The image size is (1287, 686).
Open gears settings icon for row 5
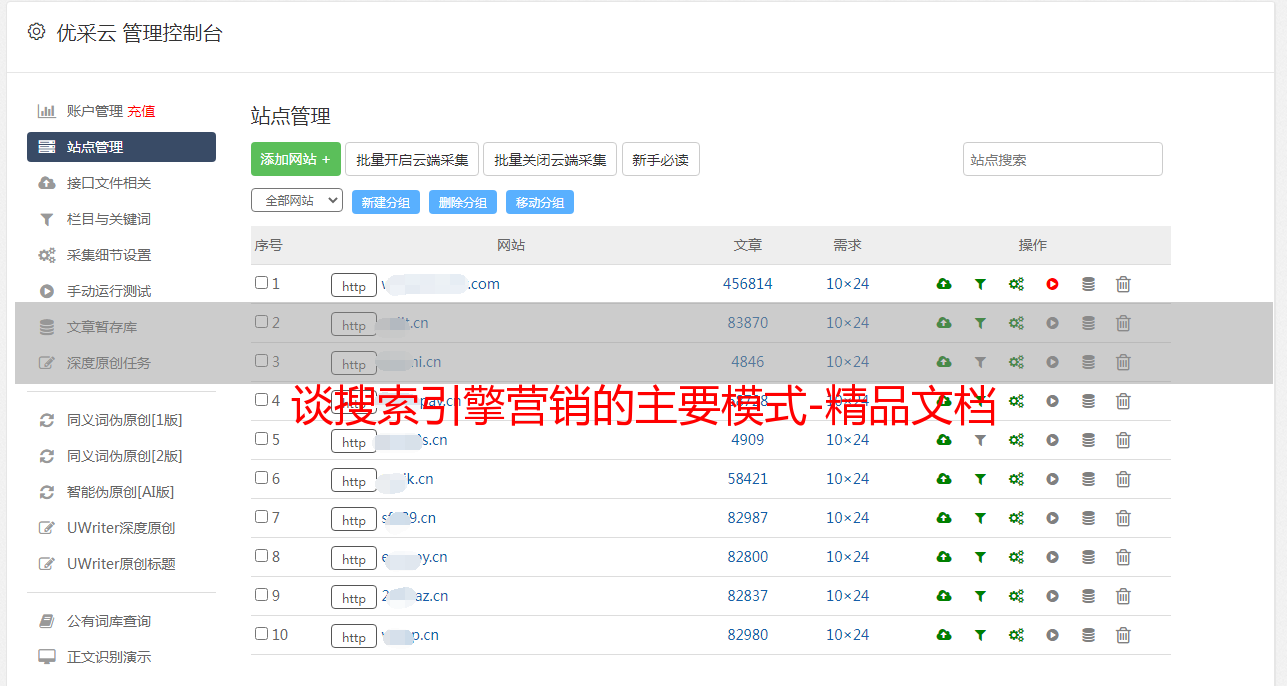1016,440
